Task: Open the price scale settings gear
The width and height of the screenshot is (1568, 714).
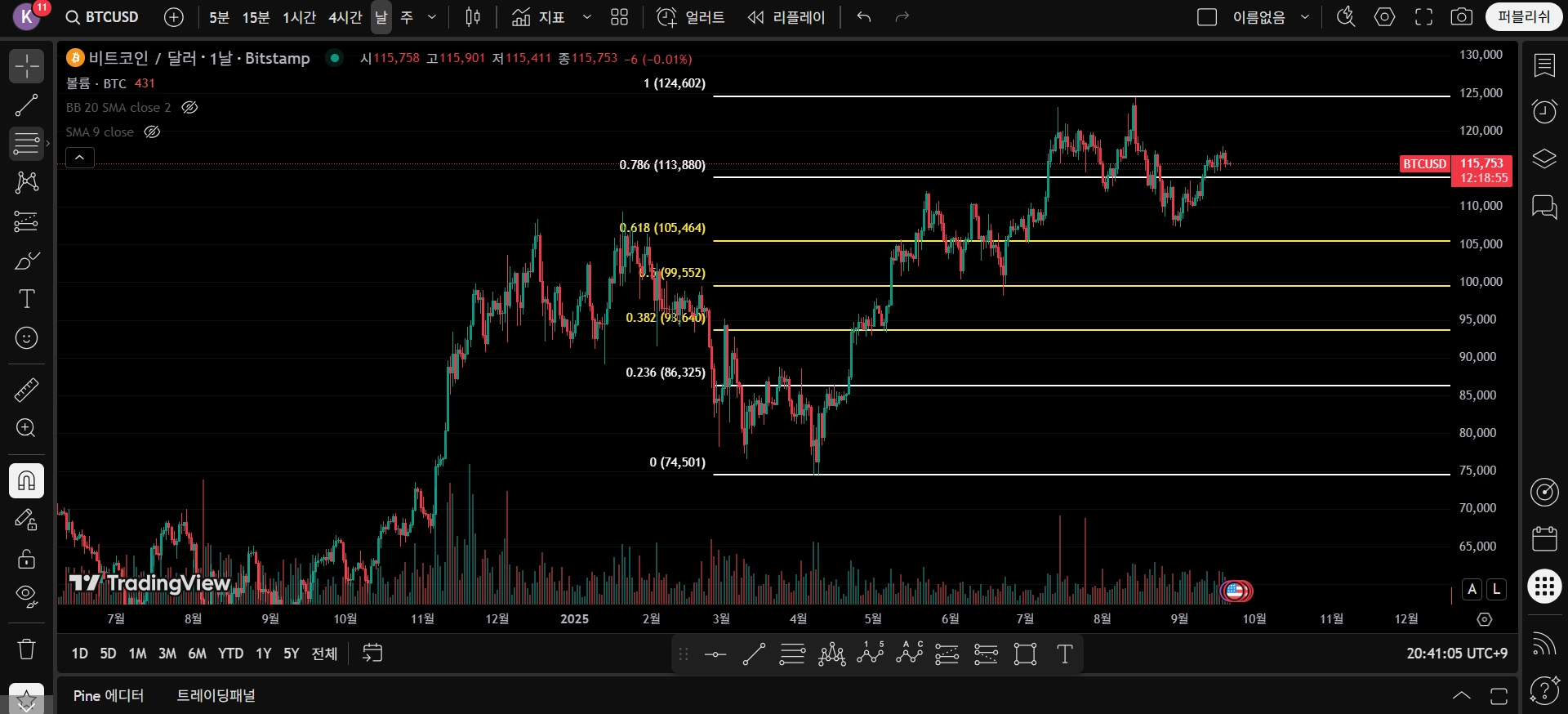Action: 1485,619
